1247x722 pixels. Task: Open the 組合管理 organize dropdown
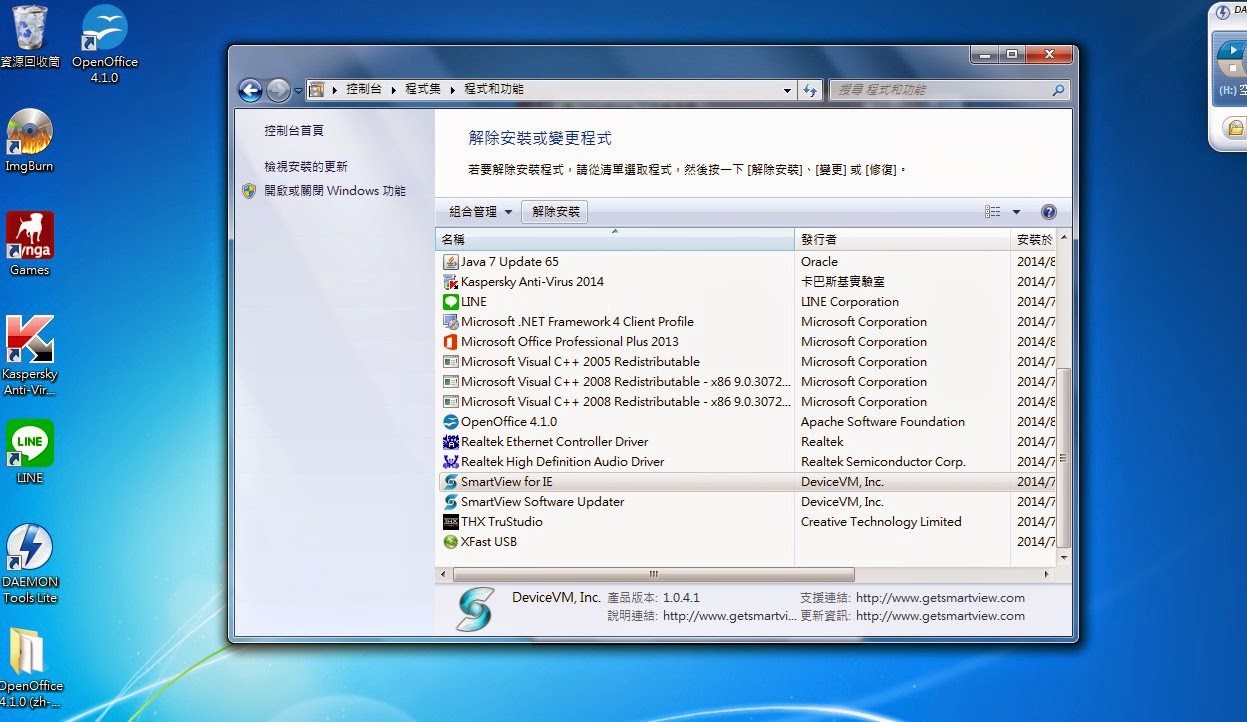point(480,212)
